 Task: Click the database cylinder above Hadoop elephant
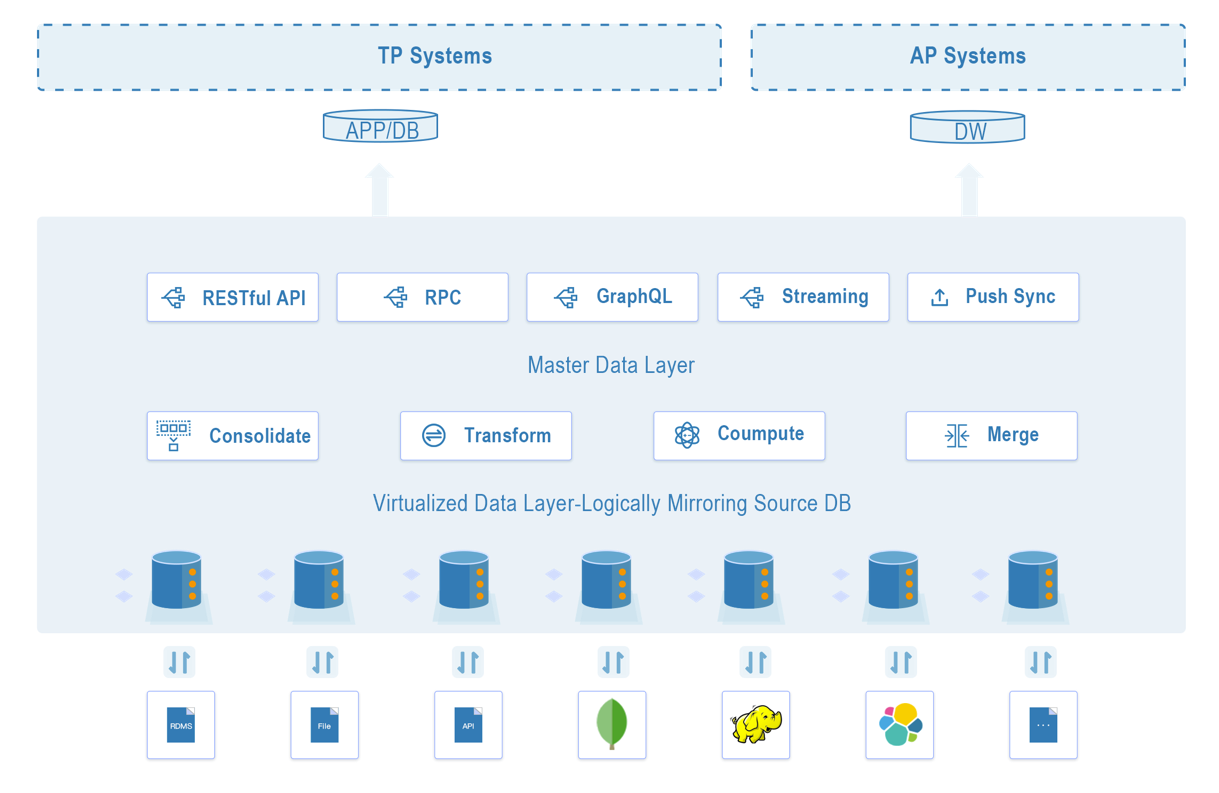750,580
